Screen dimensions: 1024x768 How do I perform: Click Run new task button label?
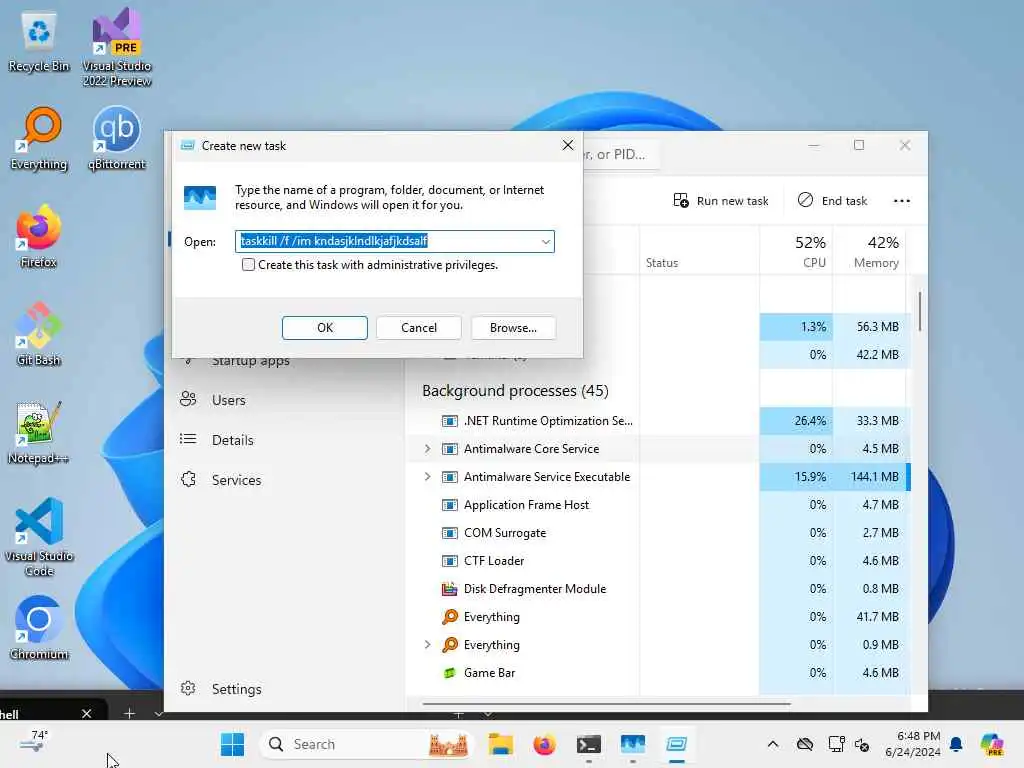pyautogui.click(x=732, y=201)
